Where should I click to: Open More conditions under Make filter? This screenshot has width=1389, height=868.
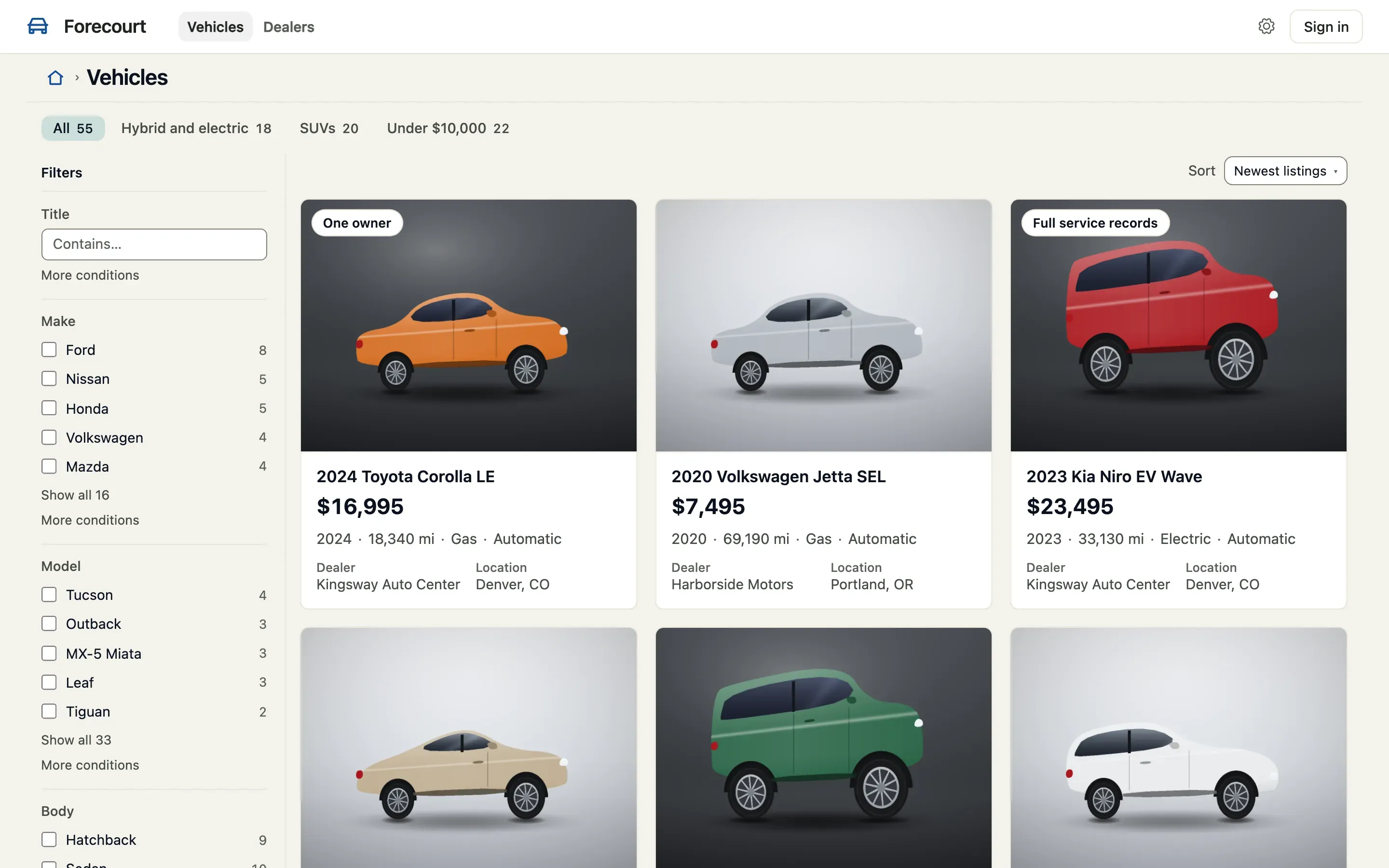90,520
